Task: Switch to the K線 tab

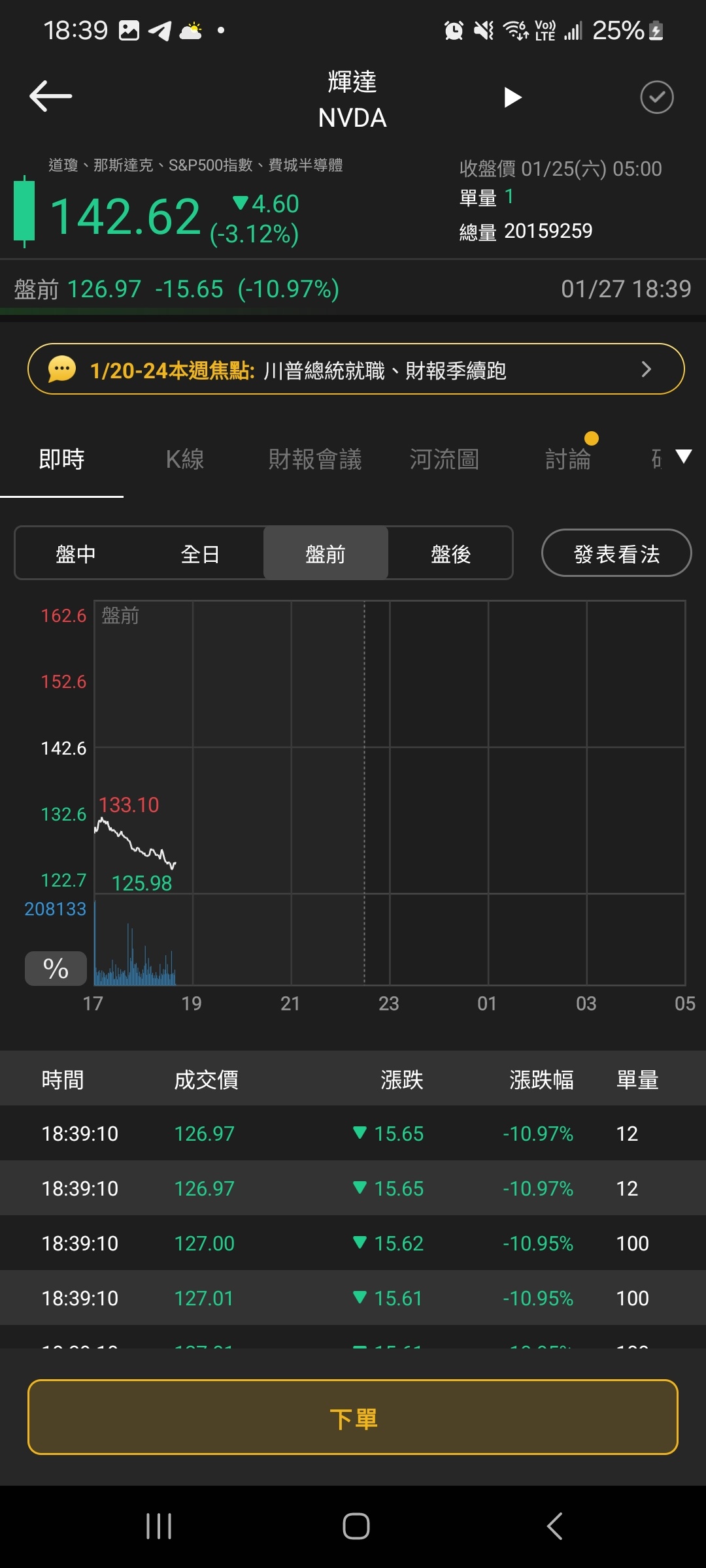Action: pos(185,460)
